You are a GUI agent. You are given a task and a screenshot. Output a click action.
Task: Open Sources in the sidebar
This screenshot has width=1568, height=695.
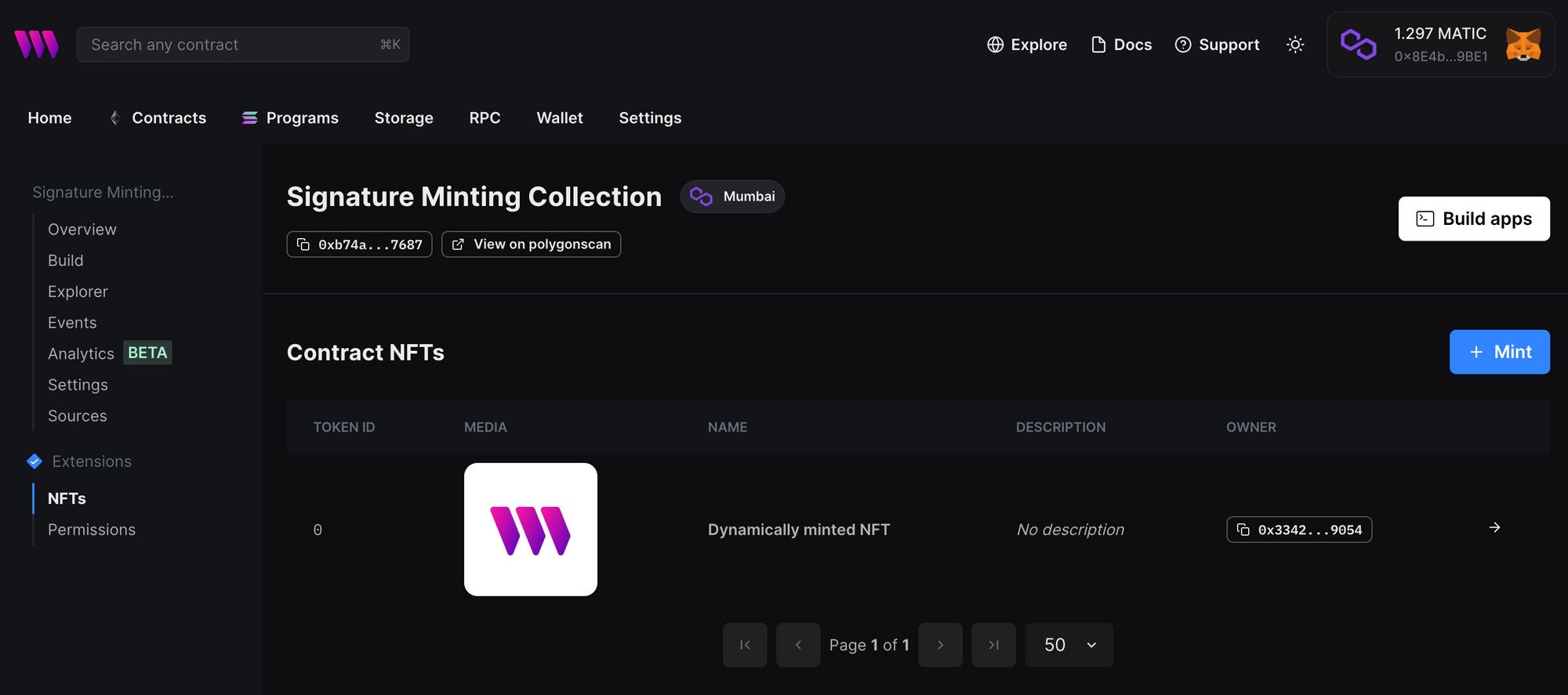tap(78, 416)
